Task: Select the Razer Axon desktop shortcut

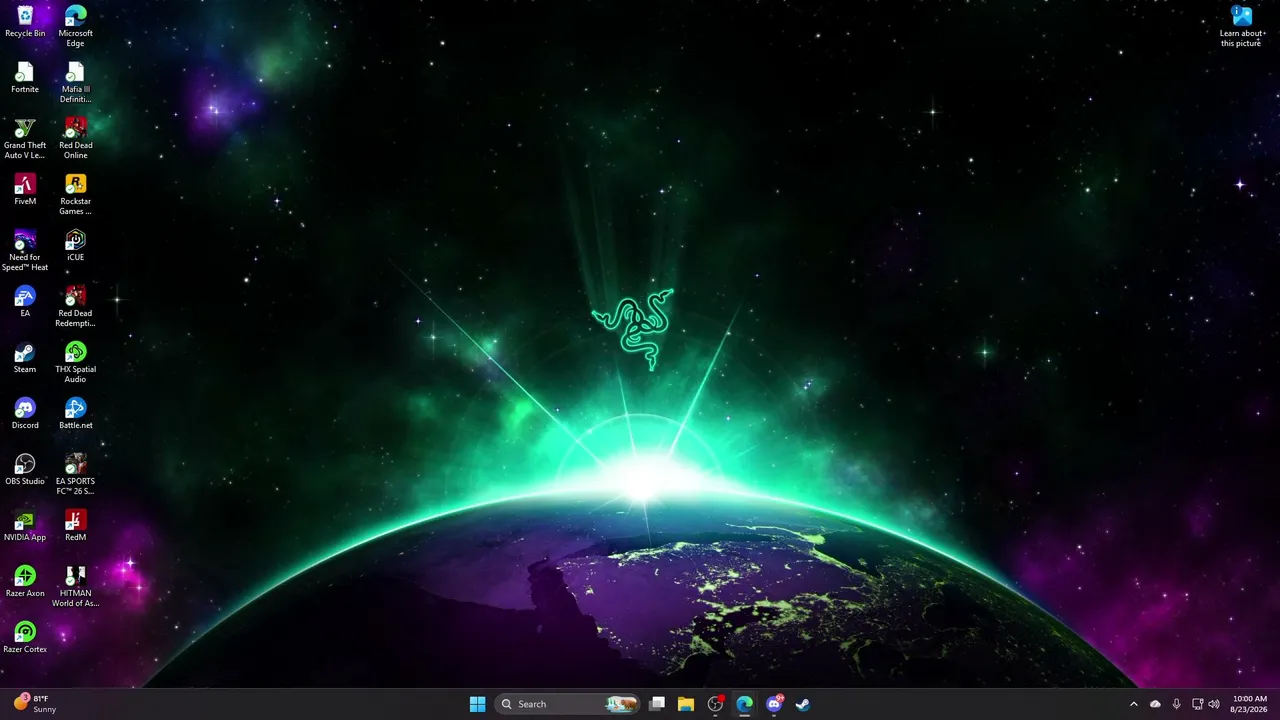Action: (25, 582)
